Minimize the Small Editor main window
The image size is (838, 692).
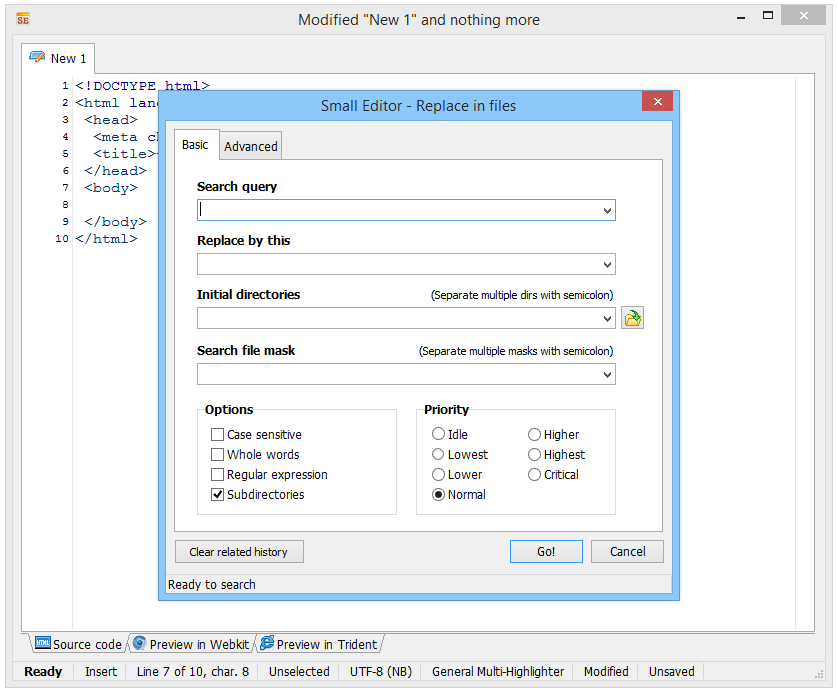tap(741, 18)
